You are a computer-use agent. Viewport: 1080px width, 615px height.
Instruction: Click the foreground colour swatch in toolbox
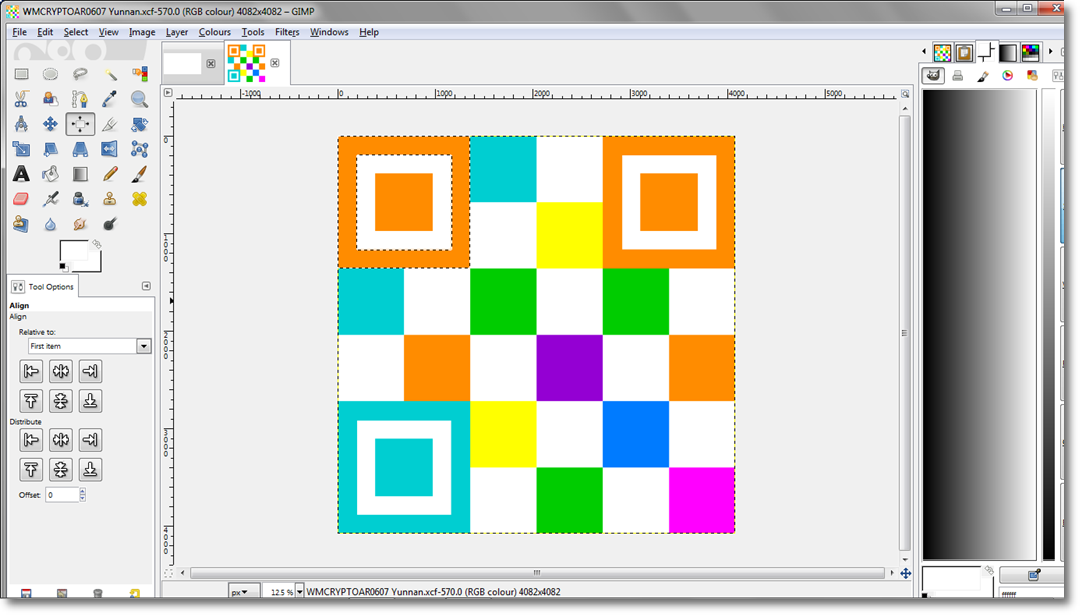tap(74, 251)
